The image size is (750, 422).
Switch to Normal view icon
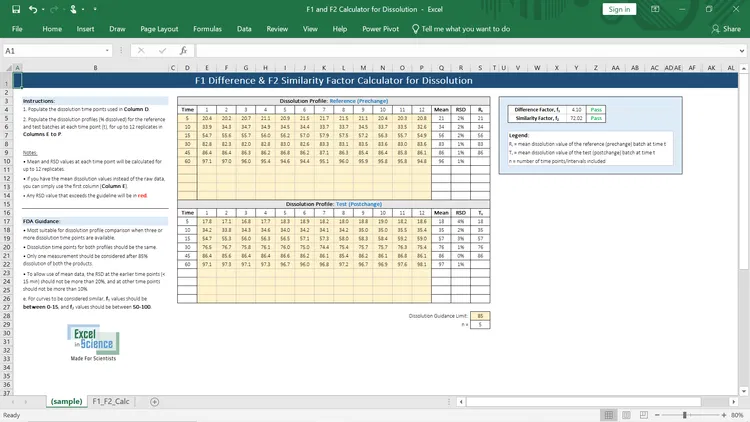click(608, 415)
